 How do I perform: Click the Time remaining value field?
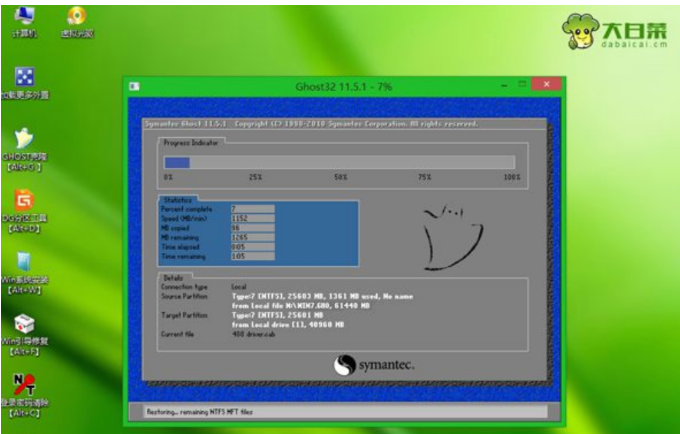click(252, 255)
